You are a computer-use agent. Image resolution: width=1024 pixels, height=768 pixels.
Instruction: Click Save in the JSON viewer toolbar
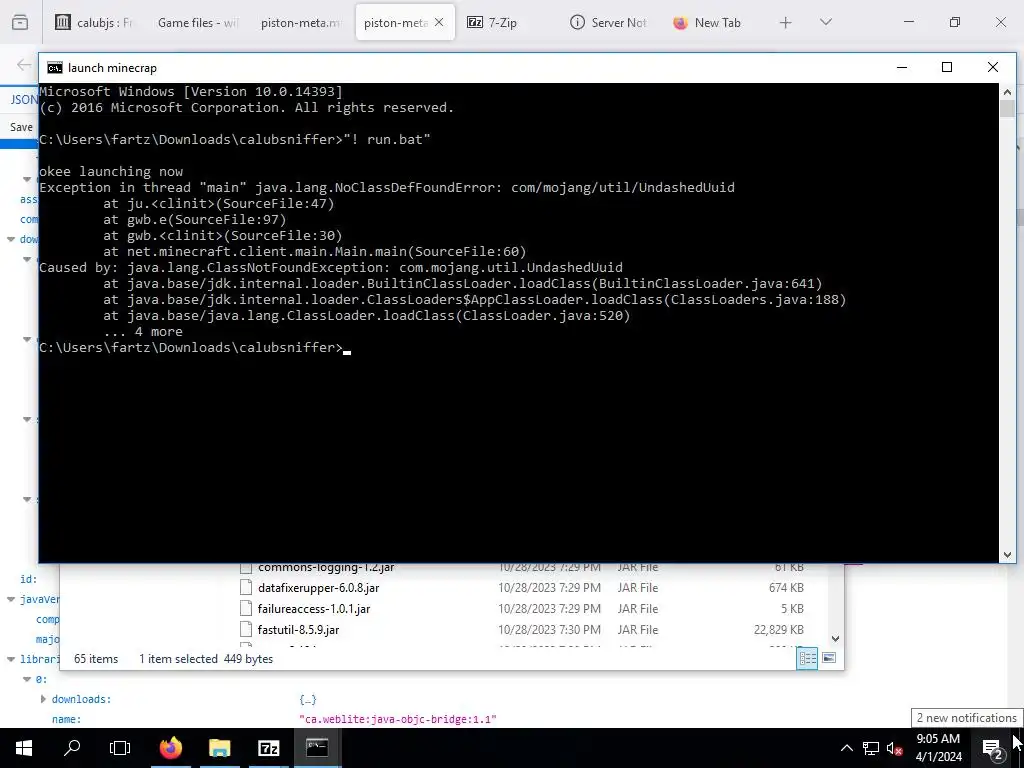coord(21,127)
